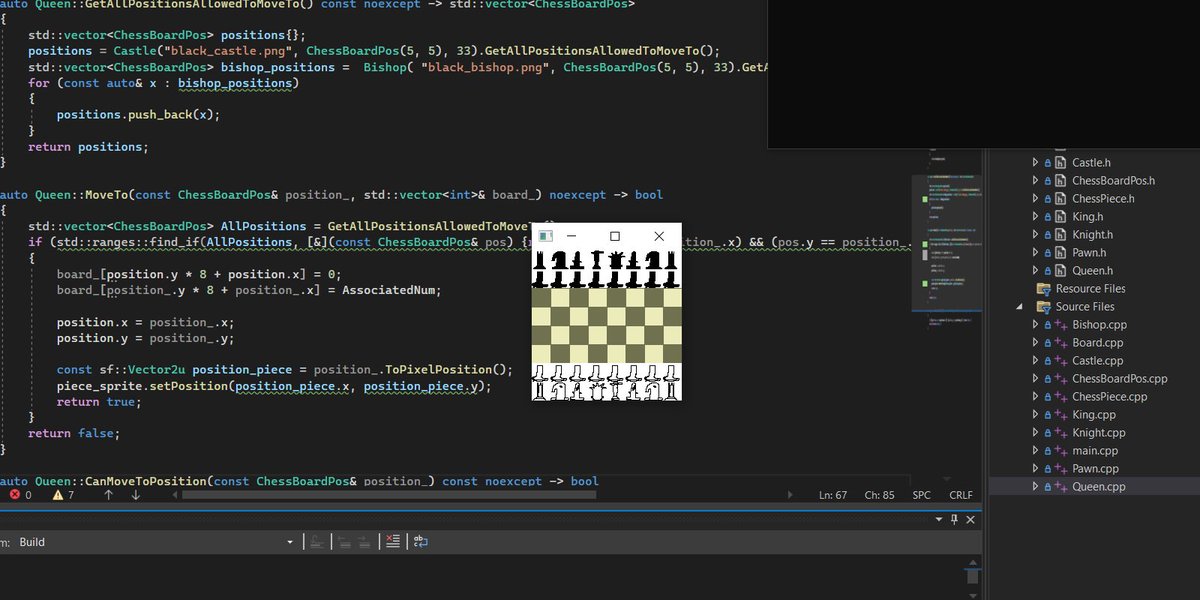The height and width of the screenshot is (600, 1200).
Task: Toggle word wrap in the Output window
Action: [x=421, y=542]
